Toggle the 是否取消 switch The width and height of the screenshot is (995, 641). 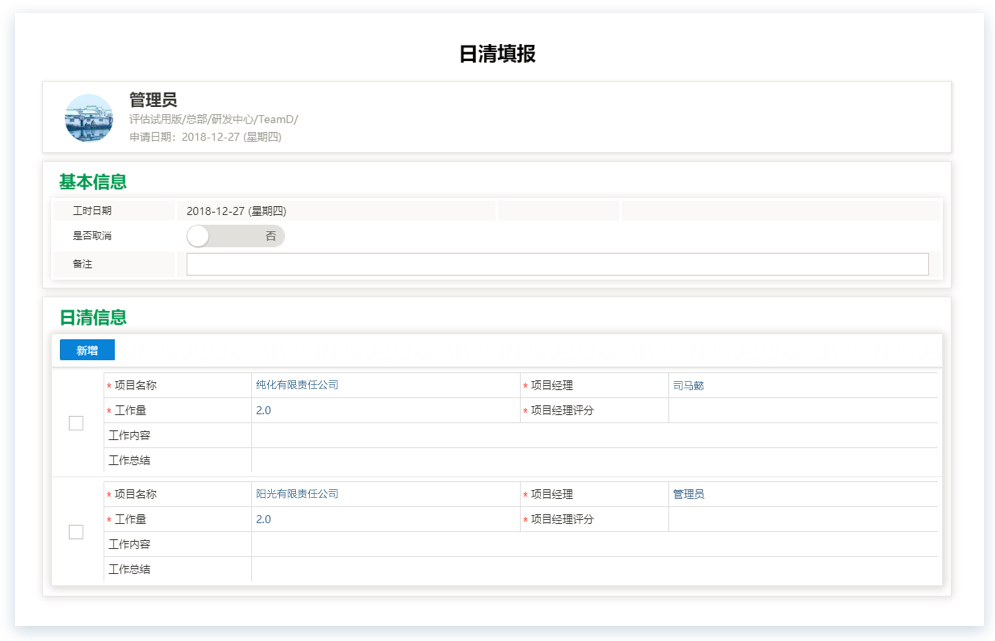[x=235, y=236]
